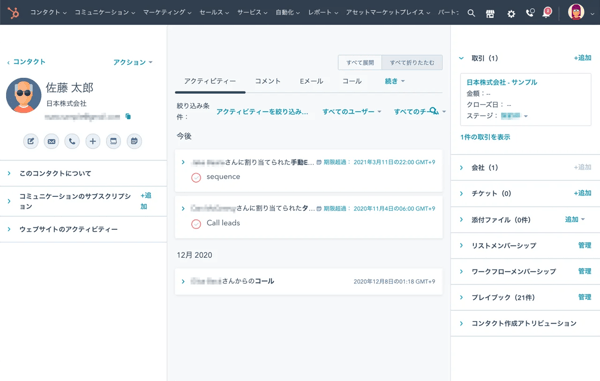
Task: Expand the sequence task activity card
Action: tap(183, 162)
